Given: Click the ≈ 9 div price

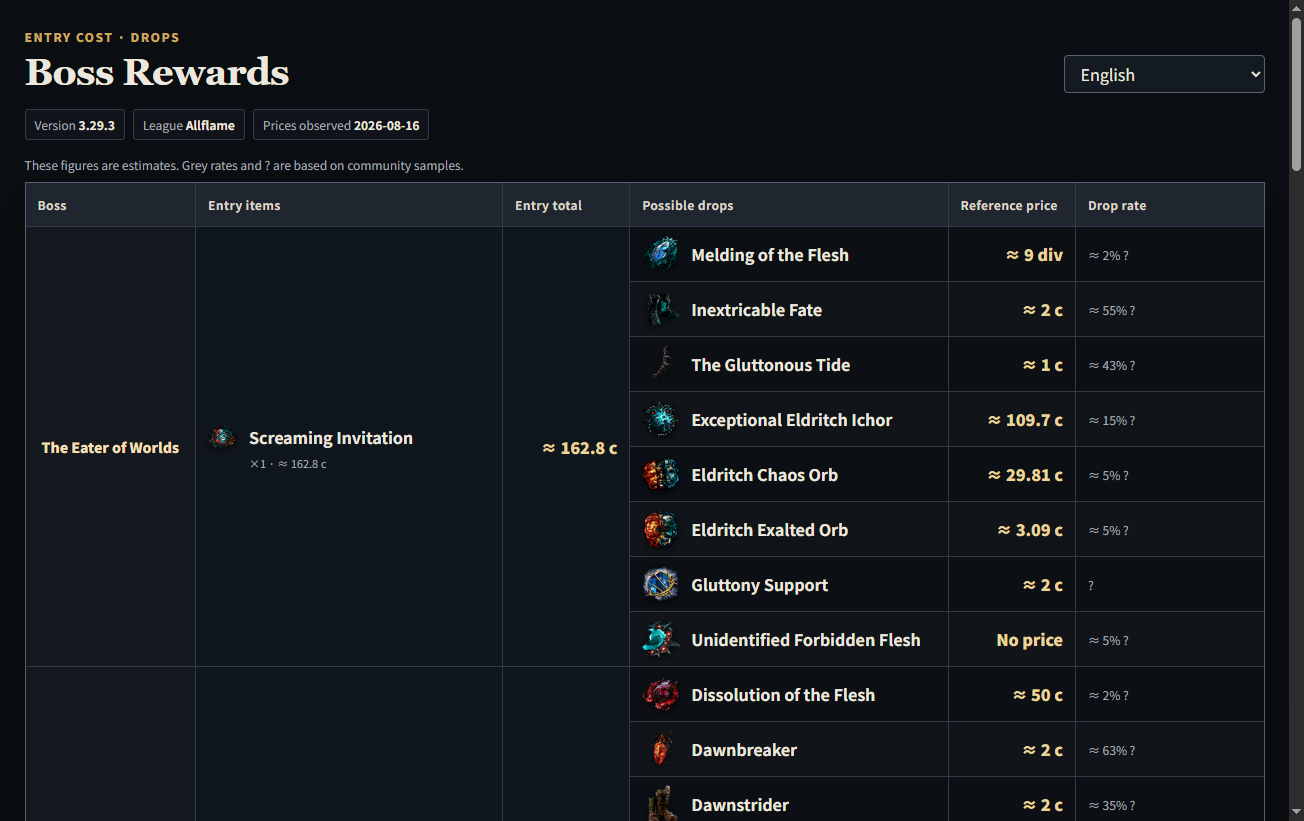Looking at the screenshot, I should pyautogui.click(x=1034, y=255).
